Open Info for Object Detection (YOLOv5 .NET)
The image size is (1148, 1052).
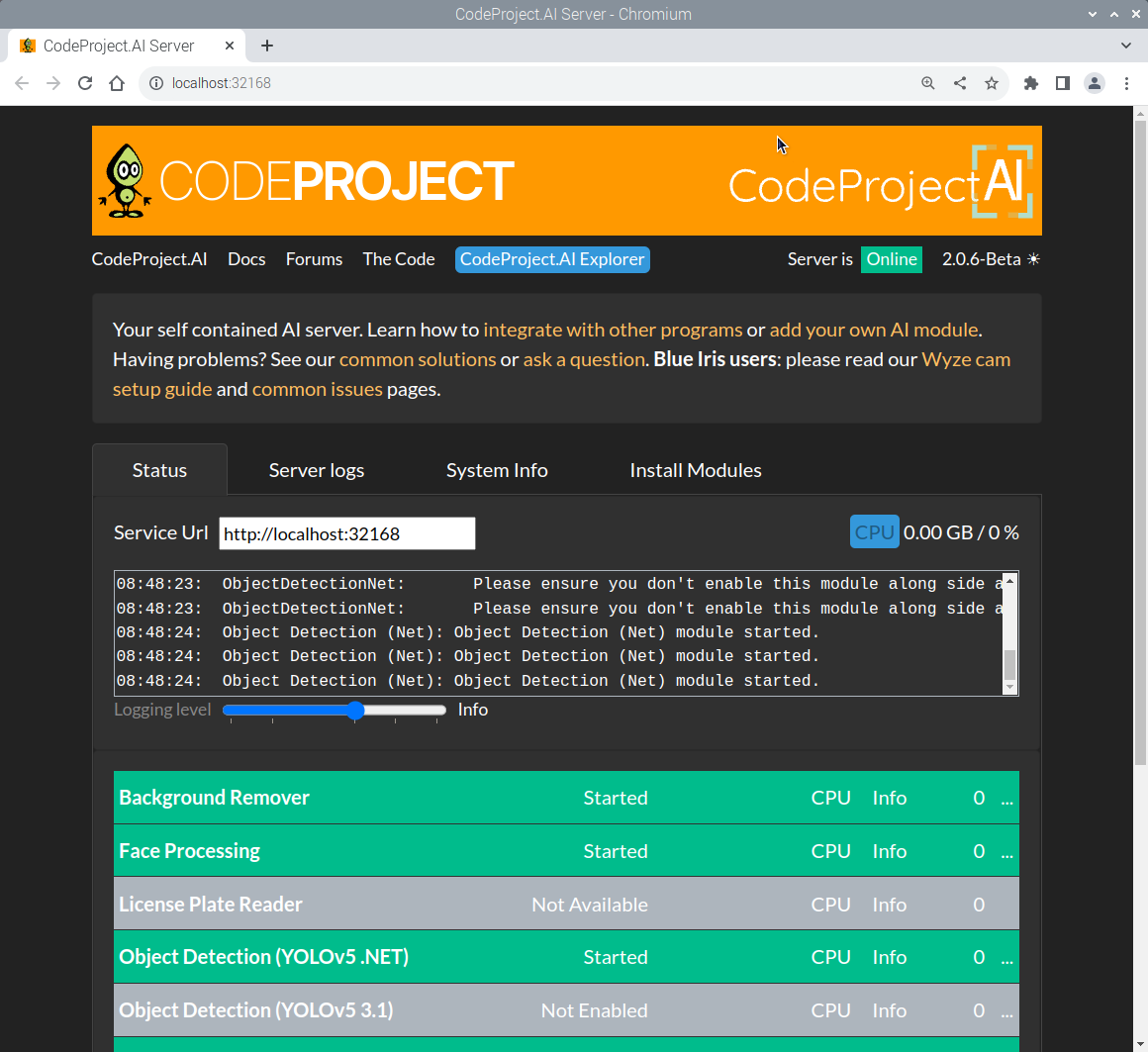click(x=890, y=958)
